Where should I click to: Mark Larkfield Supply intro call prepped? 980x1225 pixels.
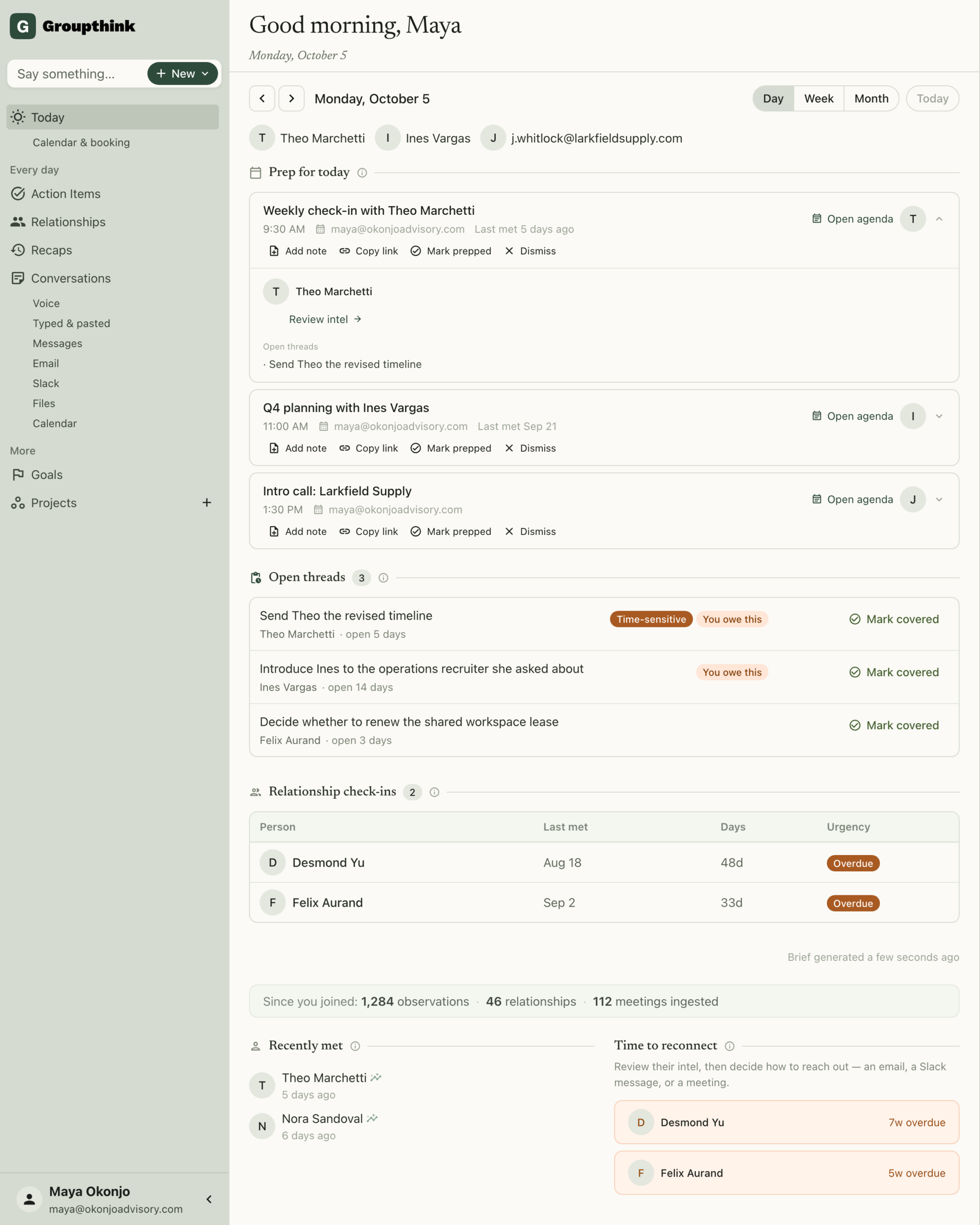(x=451, y=532)
